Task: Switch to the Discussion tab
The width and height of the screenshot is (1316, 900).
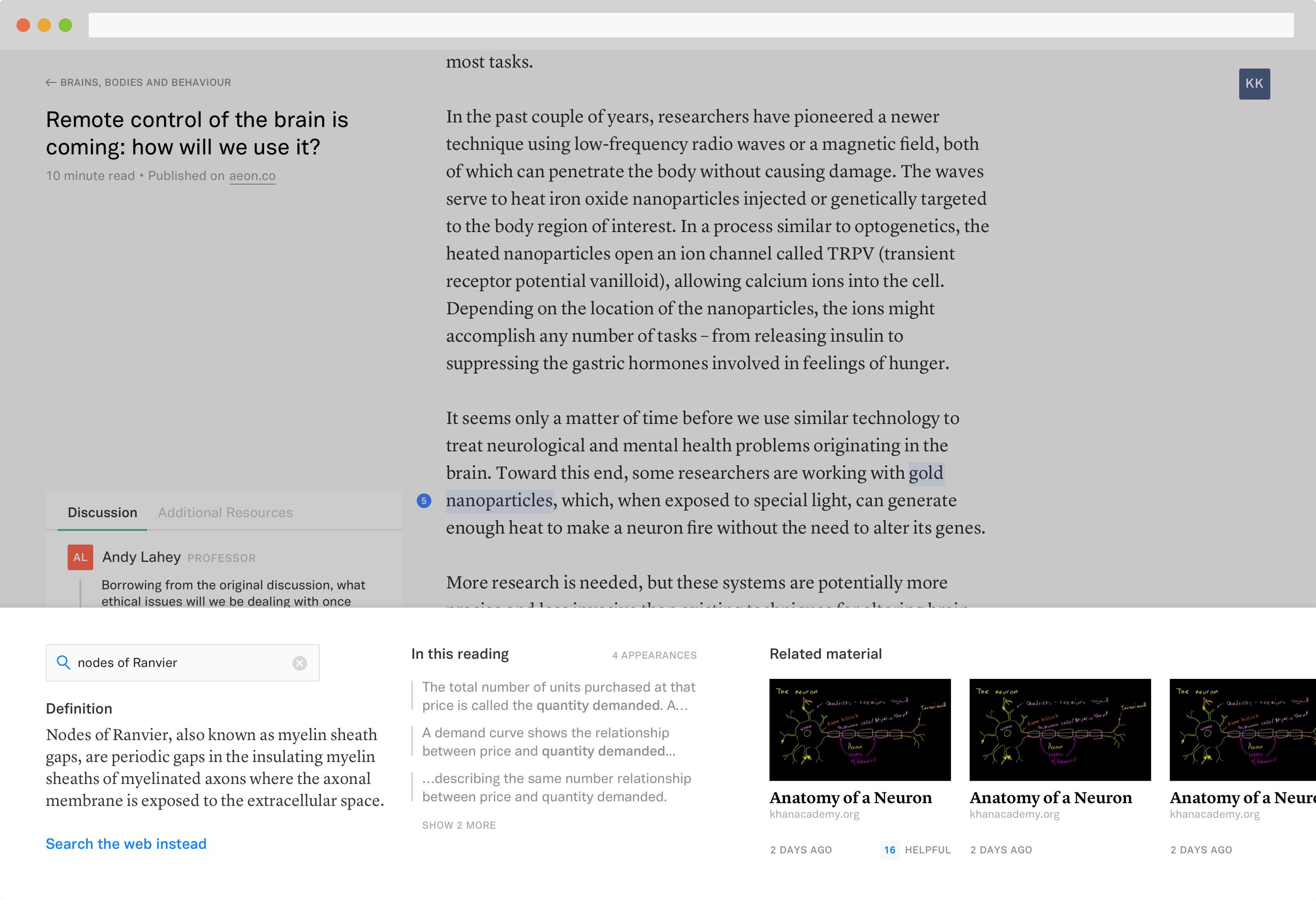Action: (102, 512)
